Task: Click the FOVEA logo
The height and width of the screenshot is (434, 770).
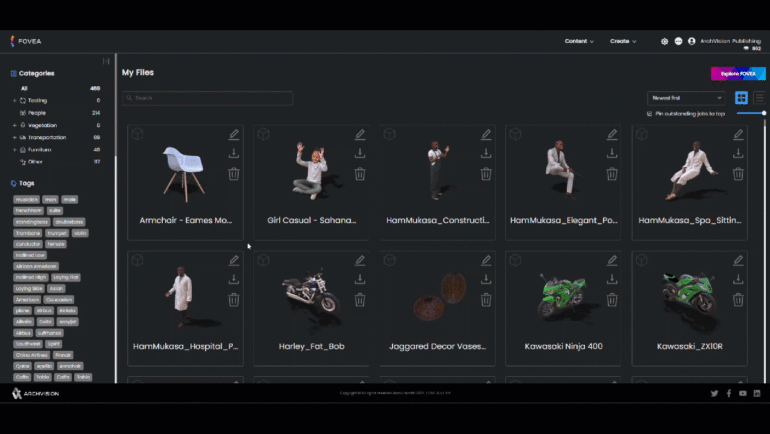Action: click(26, 41)
